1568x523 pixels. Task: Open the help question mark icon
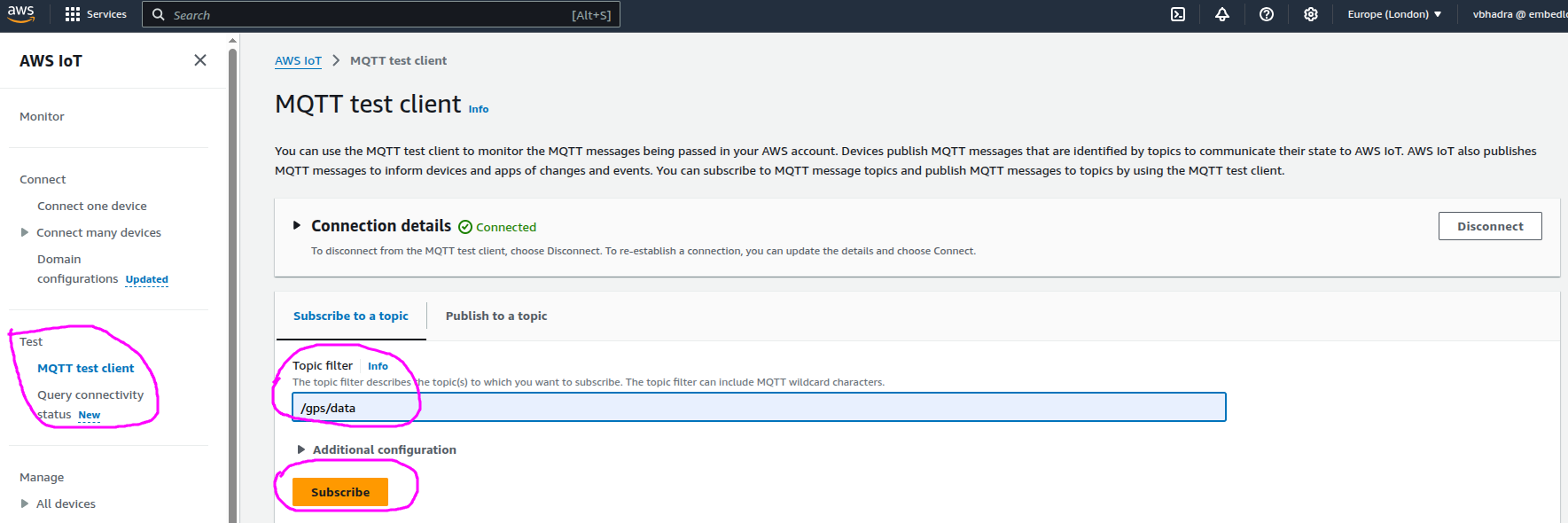1267,14
